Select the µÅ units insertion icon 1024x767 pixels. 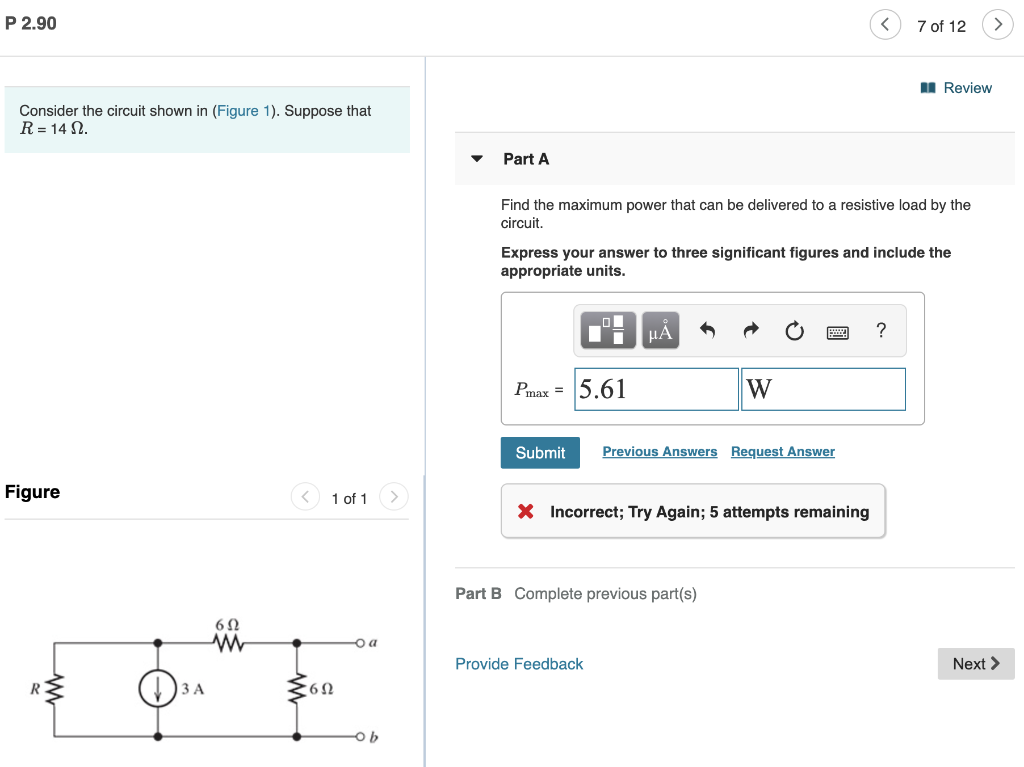[659, 330]
